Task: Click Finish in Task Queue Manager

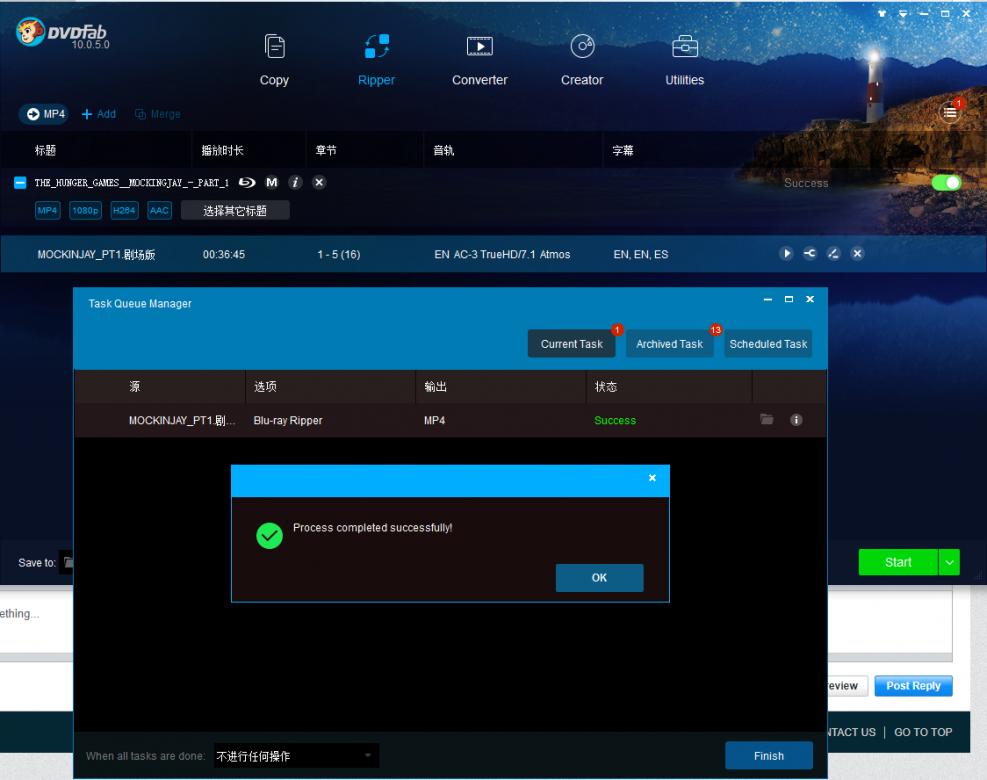Action: coord(768,756)
